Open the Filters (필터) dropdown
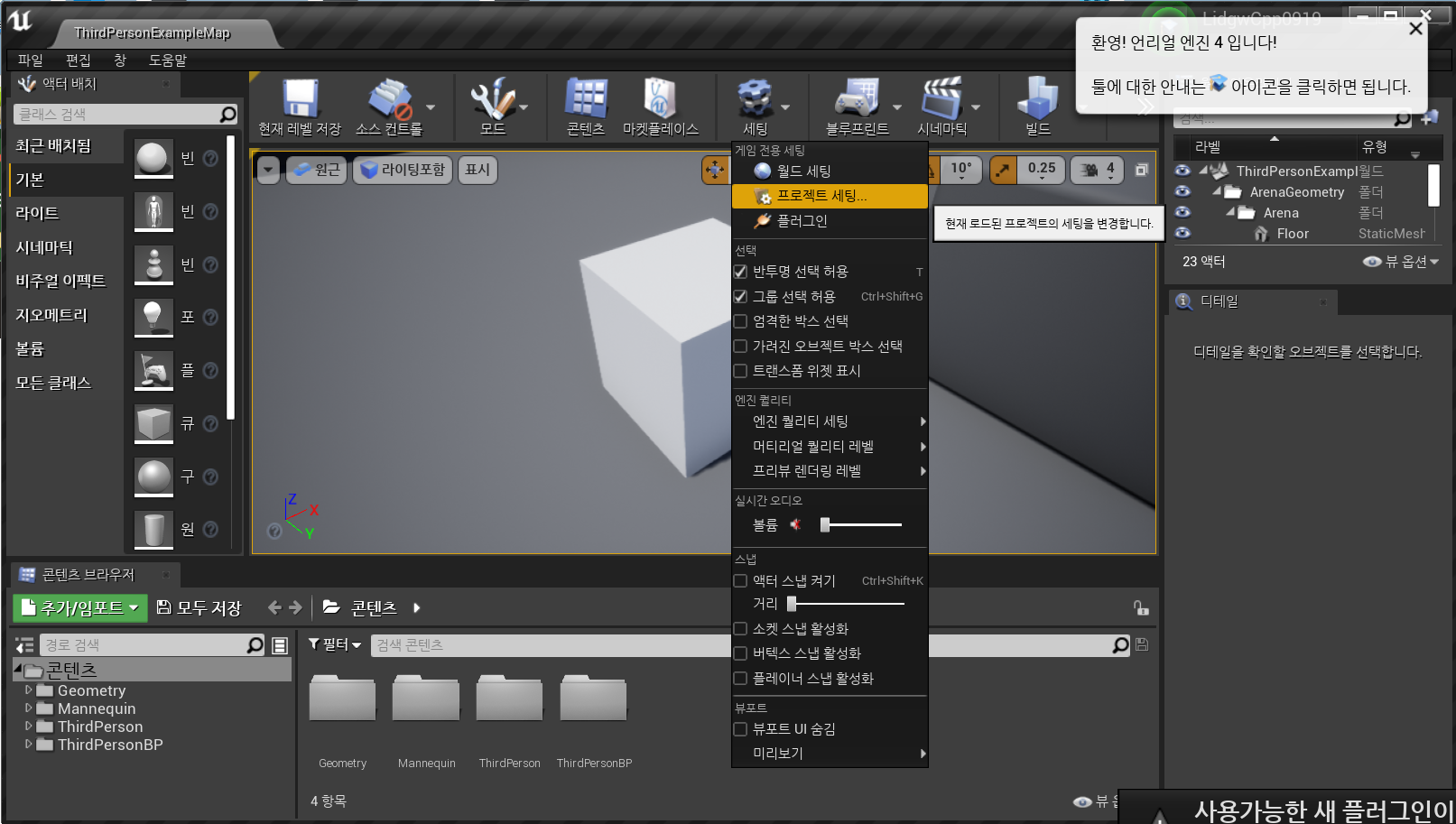Screen dimensions: 1456x824 [335, 644]
